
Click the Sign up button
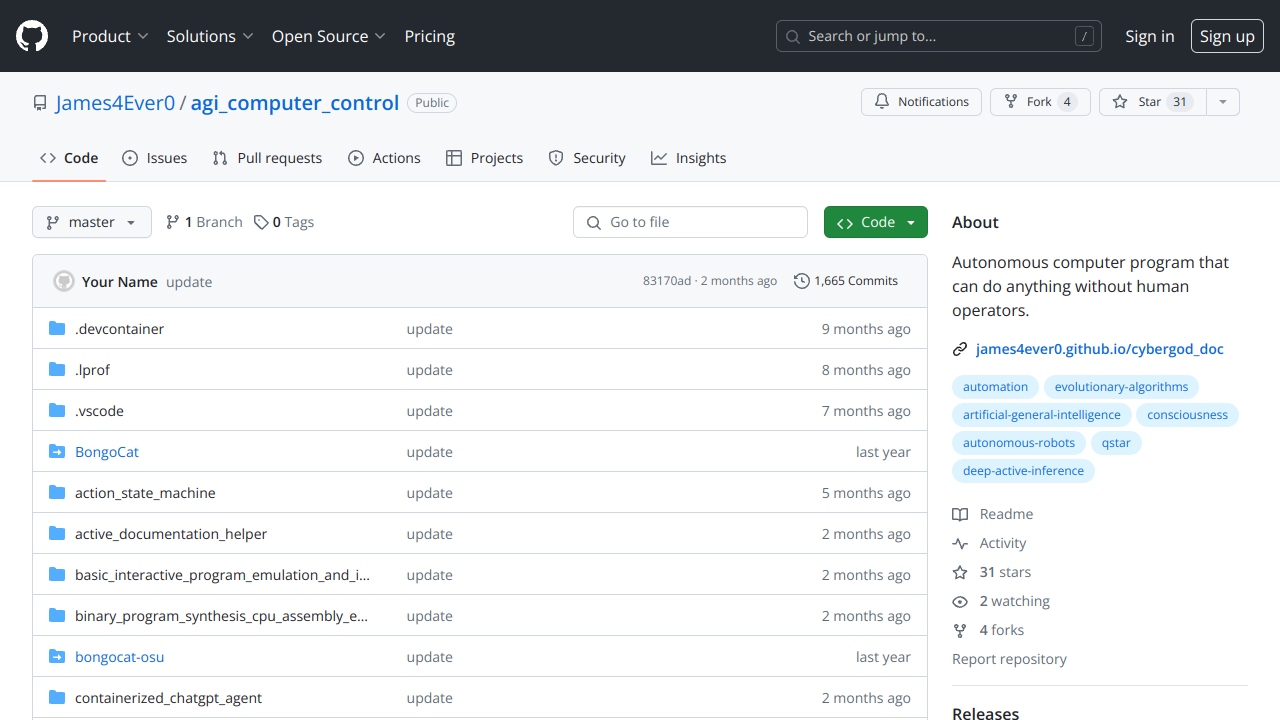click(1227, 36)
